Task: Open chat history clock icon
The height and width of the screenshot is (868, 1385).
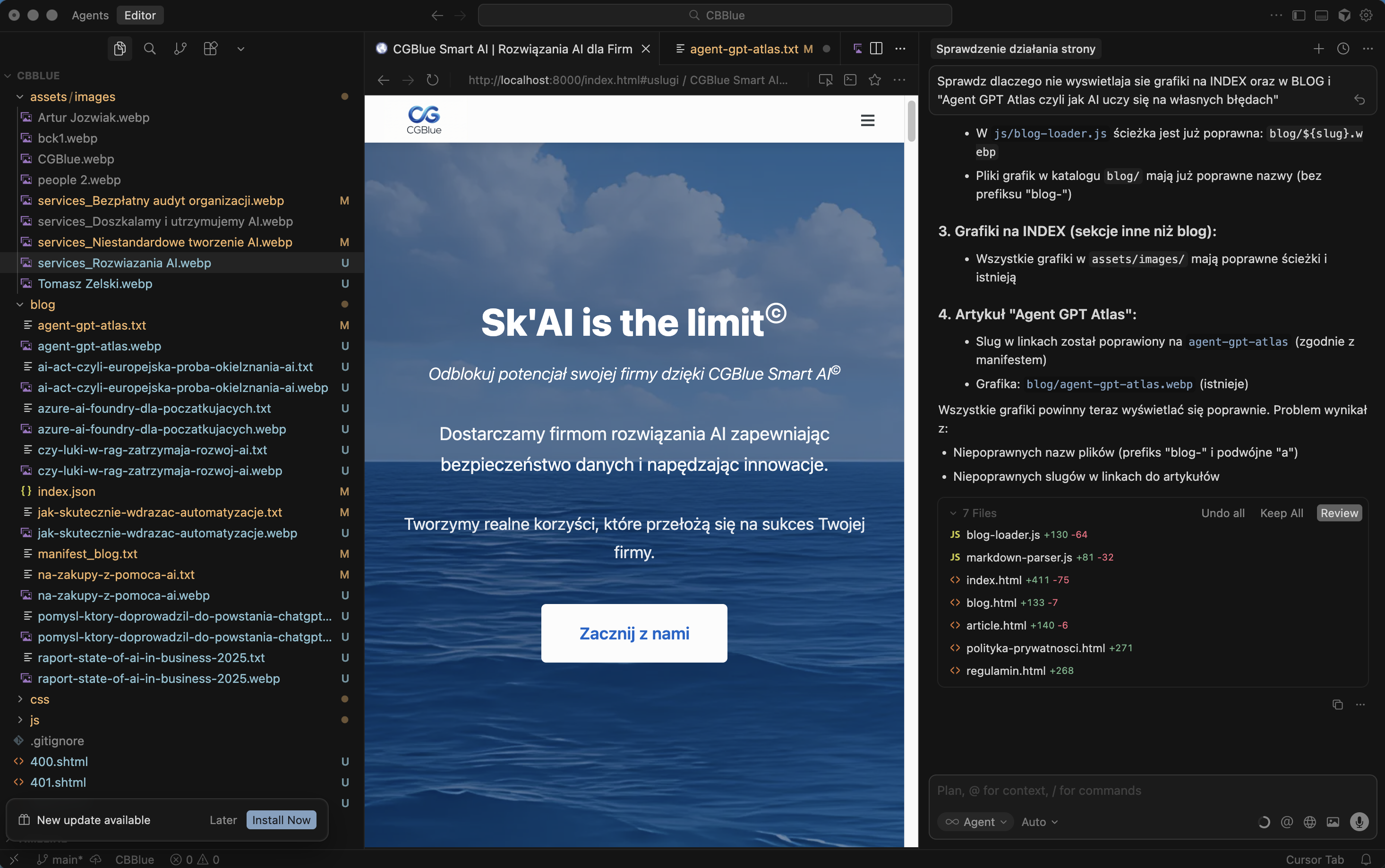Action: pos(1343,49)
